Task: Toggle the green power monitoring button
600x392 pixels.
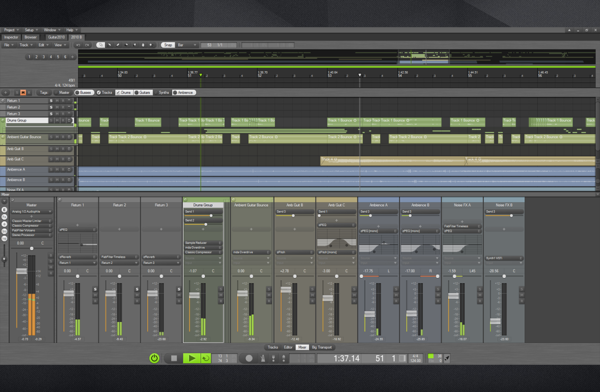Action: [x=154, y=358]
